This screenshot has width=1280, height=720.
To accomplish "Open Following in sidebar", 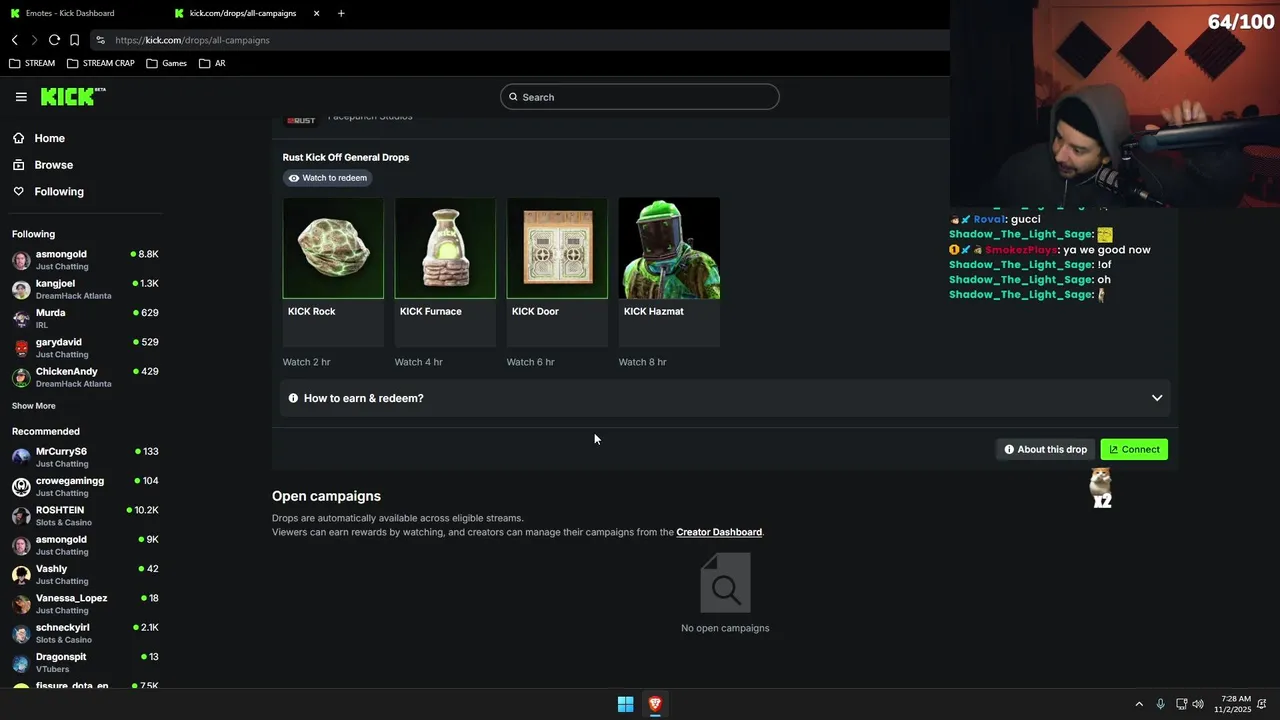I will (x=59, y=192).
